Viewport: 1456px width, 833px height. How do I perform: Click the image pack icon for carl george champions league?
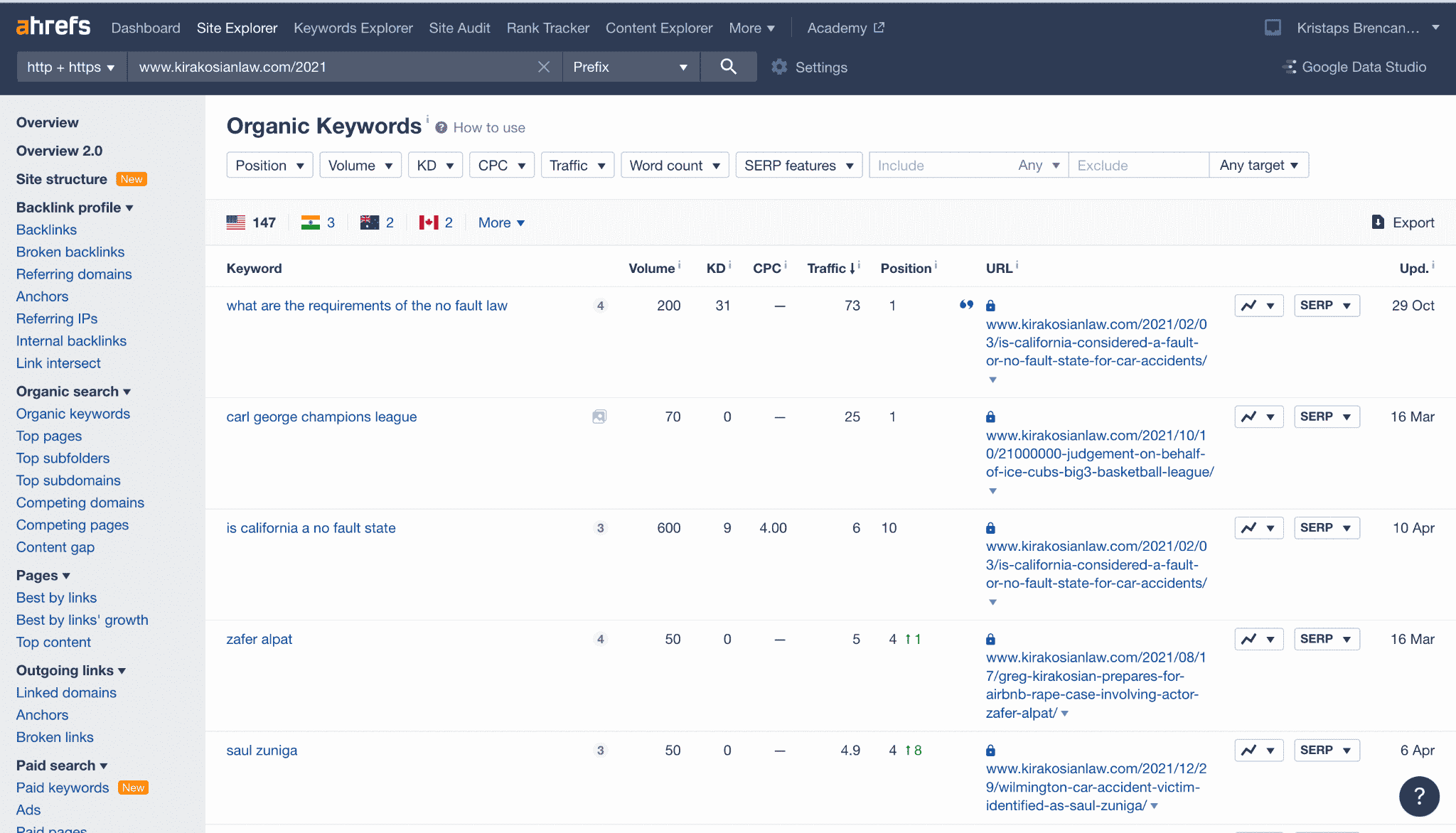pyautogui.click(x=599, y=416)
